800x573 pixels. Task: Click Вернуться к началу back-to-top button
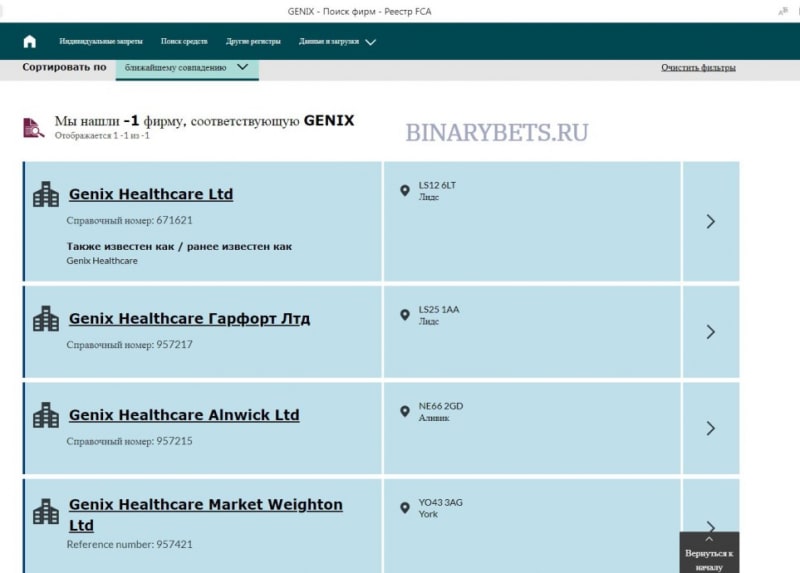click(x=709, y=553)
